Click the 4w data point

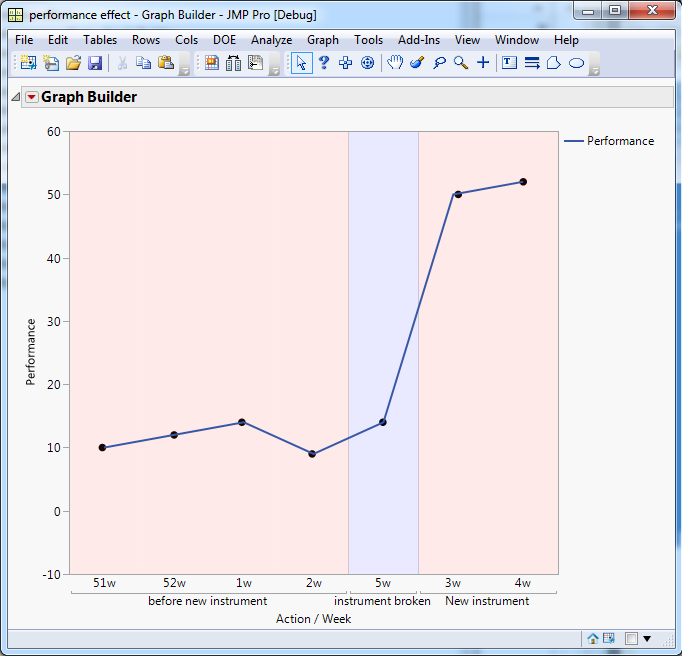coord(523,182)
